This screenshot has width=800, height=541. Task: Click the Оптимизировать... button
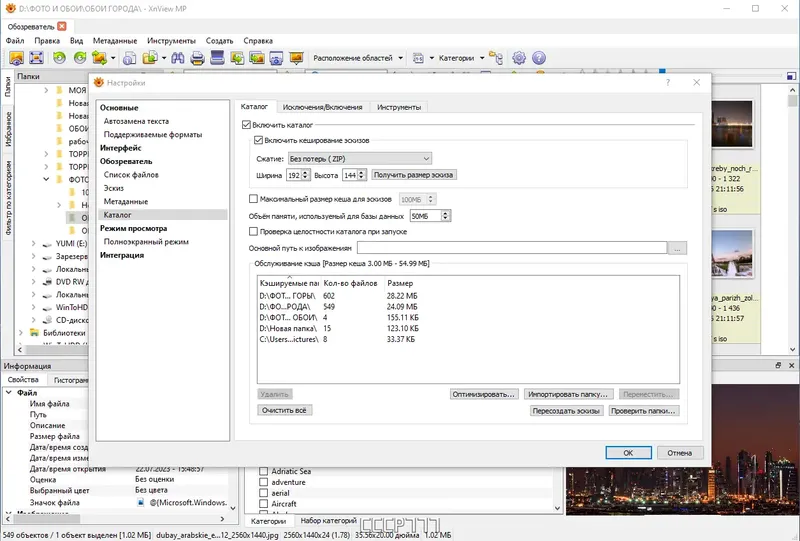click(x=484, y=394)
